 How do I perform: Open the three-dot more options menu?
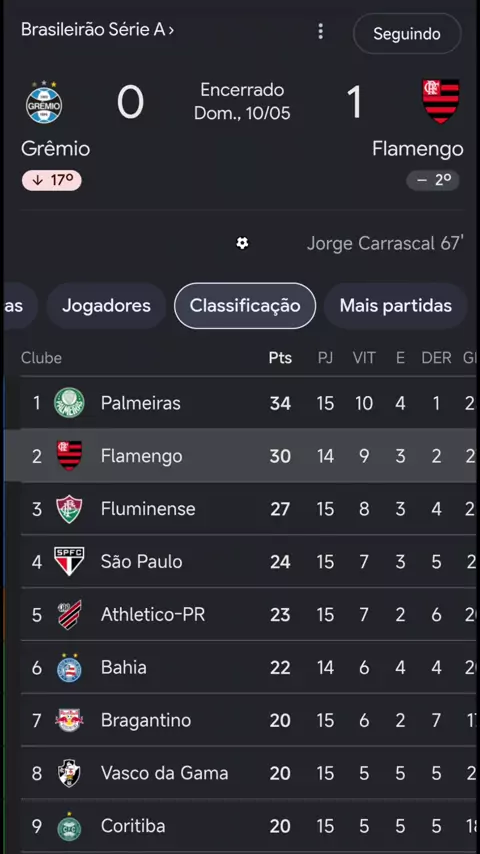pyautogui.click(x=320, y=32)
